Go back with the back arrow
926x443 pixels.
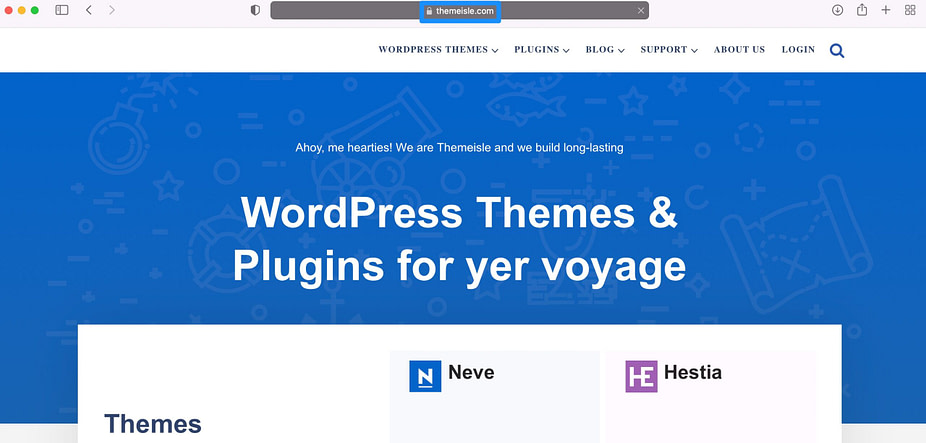(89, 10)
